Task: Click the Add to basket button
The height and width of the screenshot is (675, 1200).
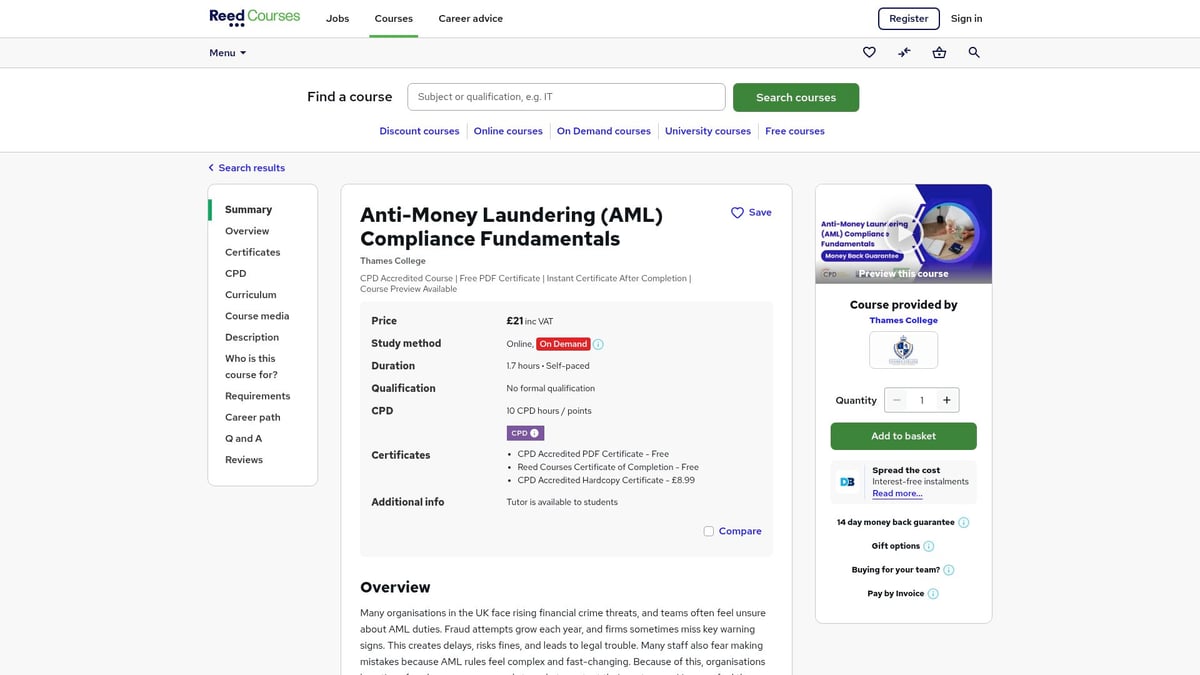Action: click(x=903, y=437)
